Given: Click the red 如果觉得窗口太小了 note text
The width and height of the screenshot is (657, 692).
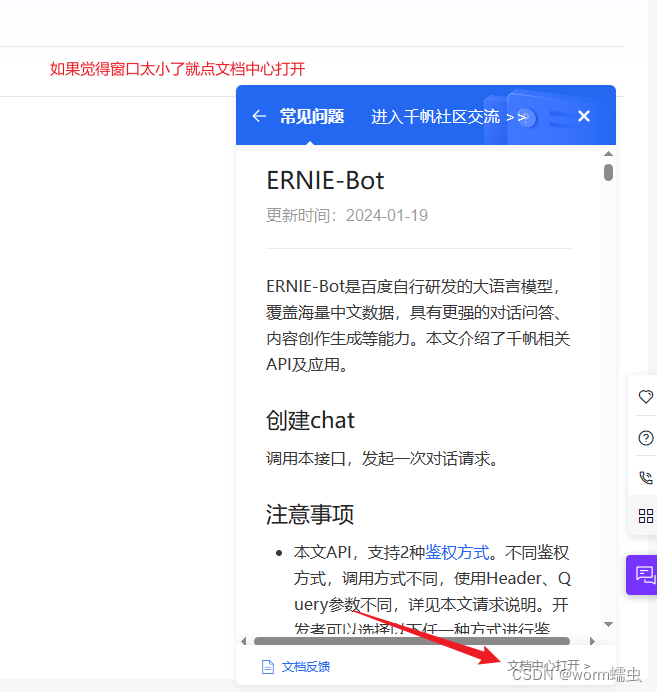Looking at the screenshot, I should [177, 69].
